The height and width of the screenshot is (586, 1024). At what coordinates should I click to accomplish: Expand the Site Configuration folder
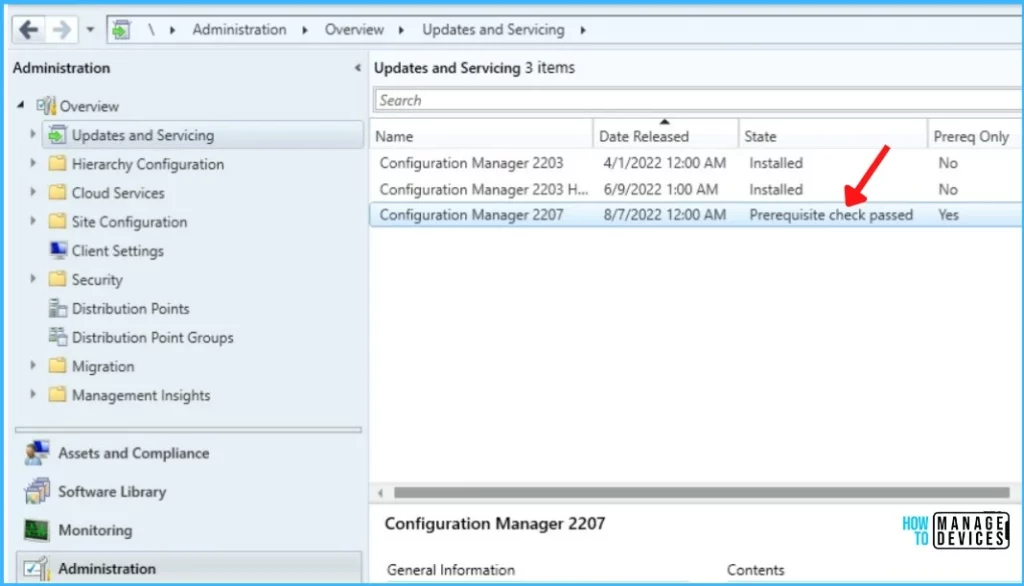coord(33,221)
